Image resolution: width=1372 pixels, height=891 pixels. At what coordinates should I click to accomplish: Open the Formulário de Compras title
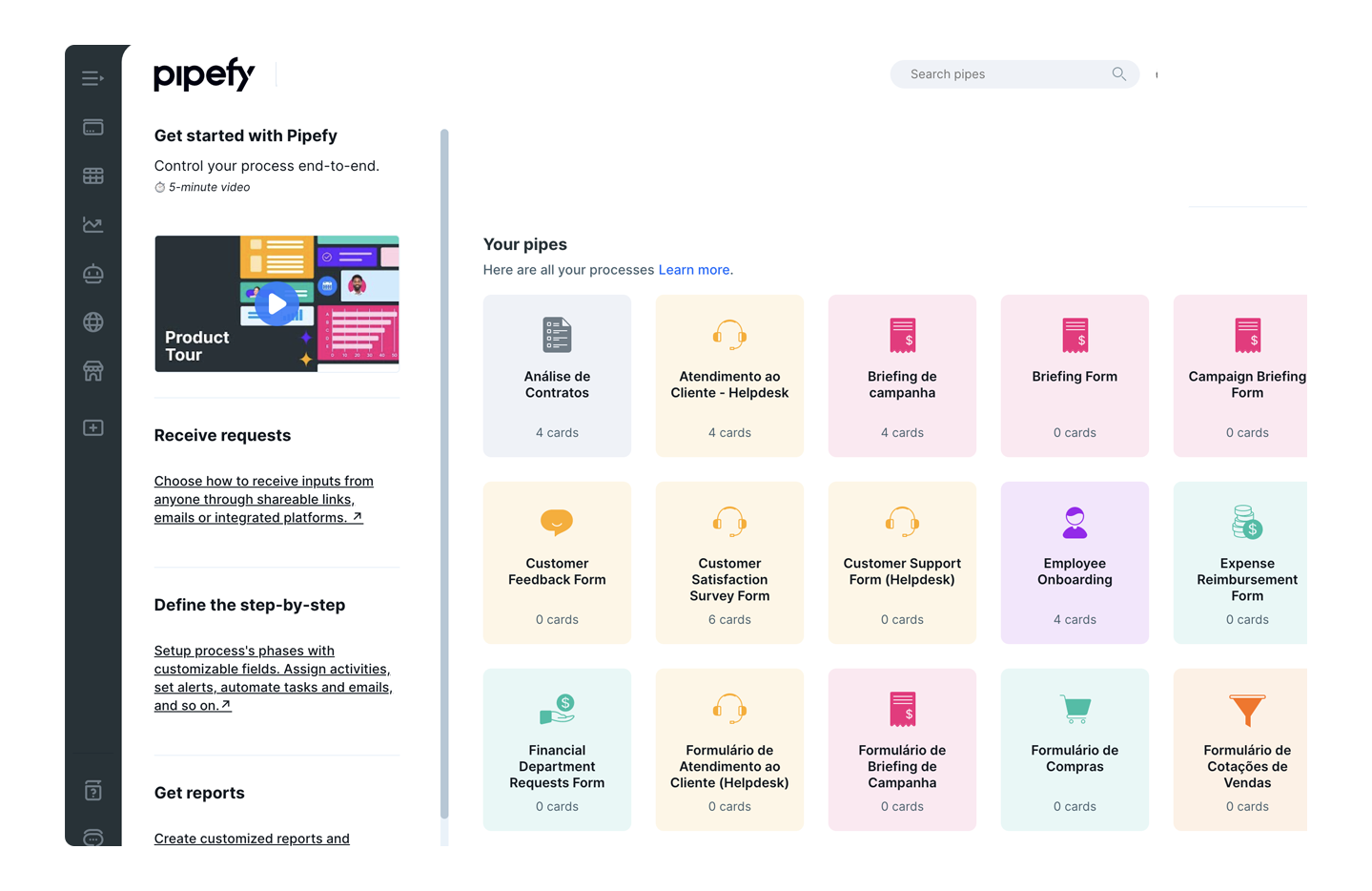(x=1075, y=758)
